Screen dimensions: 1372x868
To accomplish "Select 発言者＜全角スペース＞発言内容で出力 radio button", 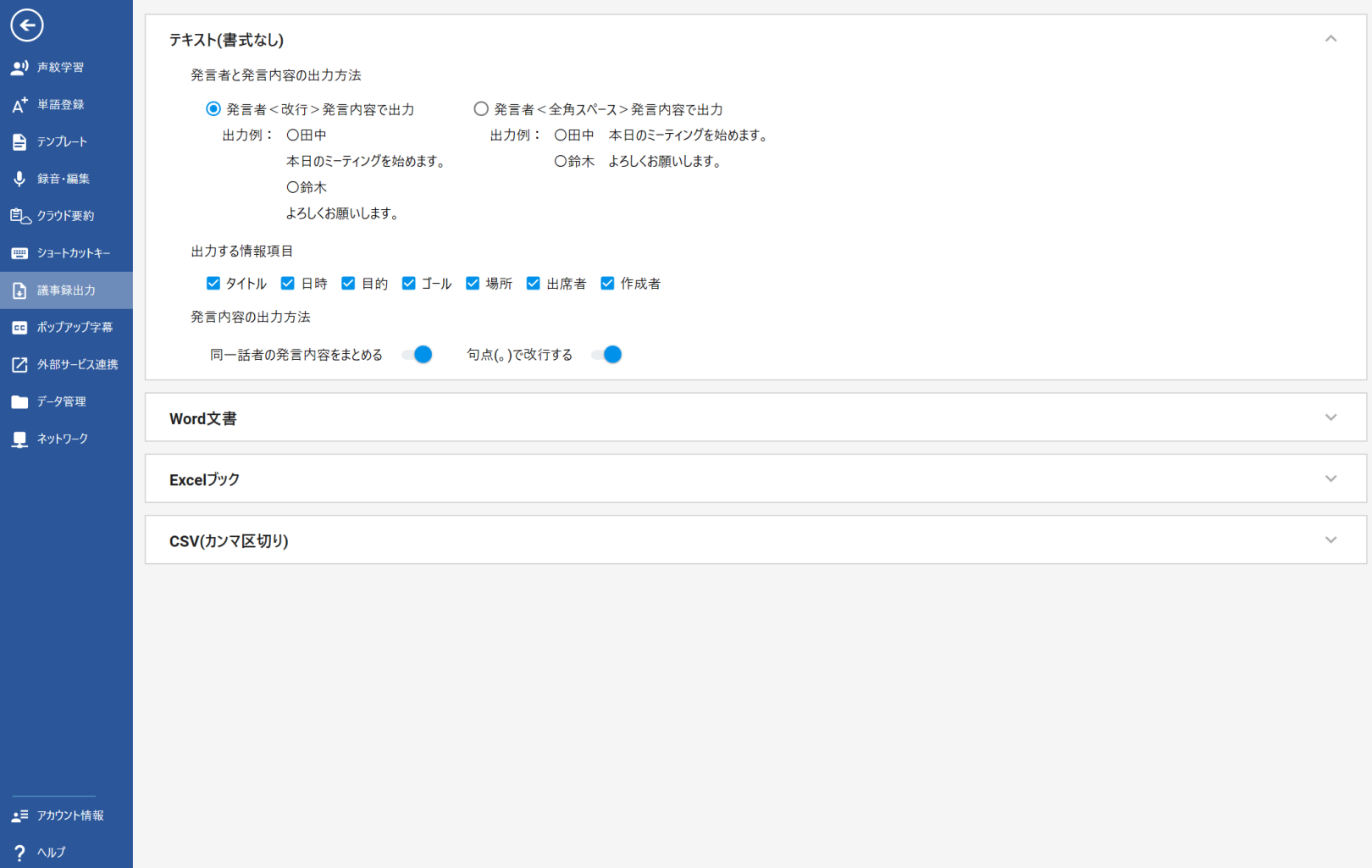I will pyautogui.click(x=481, y=109).
